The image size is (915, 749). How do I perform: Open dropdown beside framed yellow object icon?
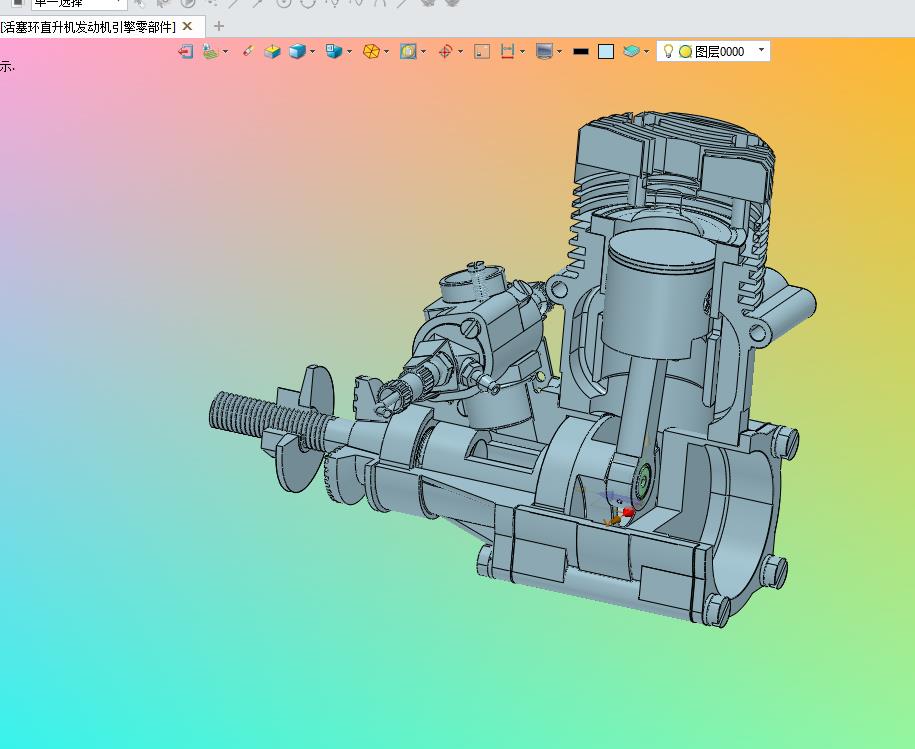pos(424,51)
